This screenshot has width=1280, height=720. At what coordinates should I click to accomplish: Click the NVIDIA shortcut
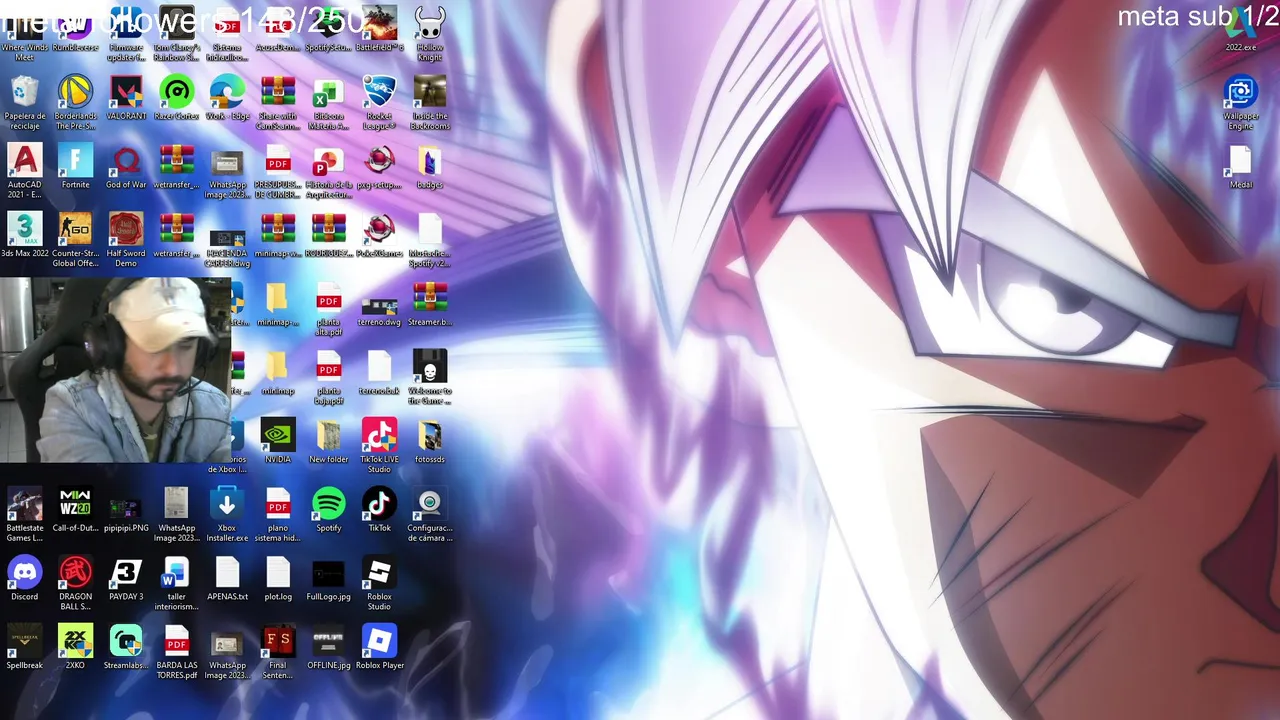(x=278, y=441)
